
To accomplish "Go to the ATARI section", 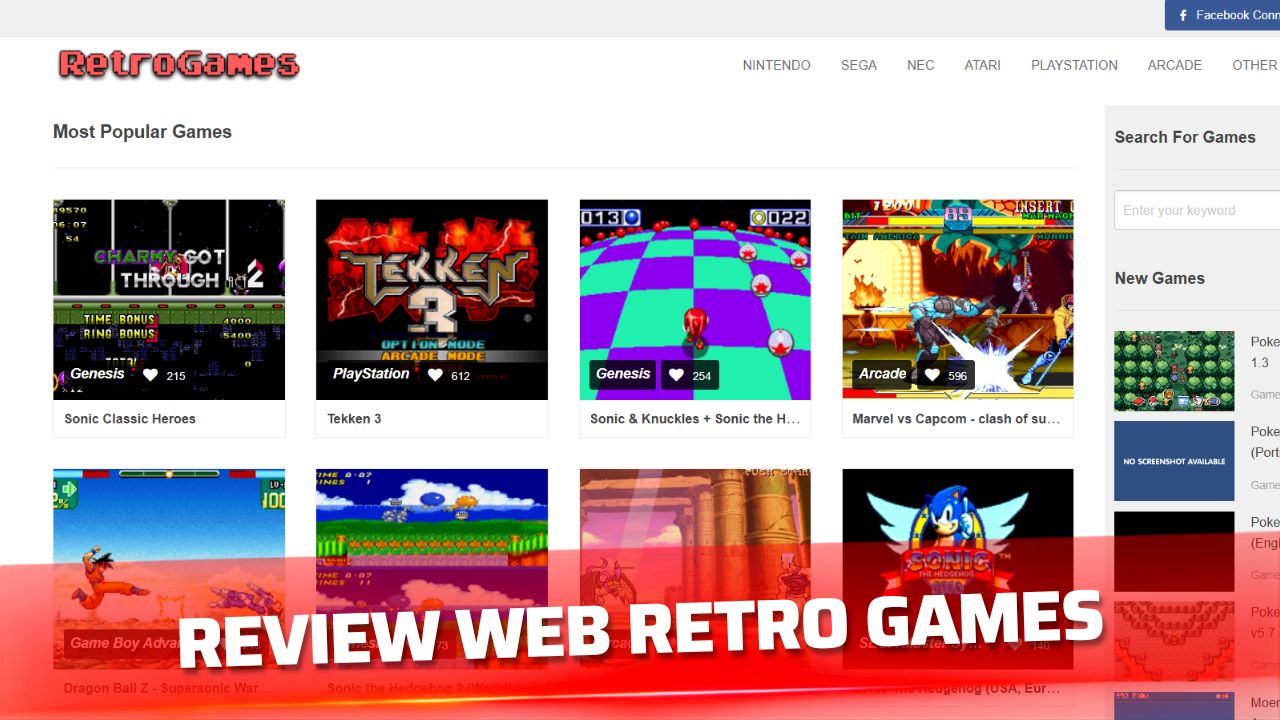I will pyautogui.click(x=982, y=65).
